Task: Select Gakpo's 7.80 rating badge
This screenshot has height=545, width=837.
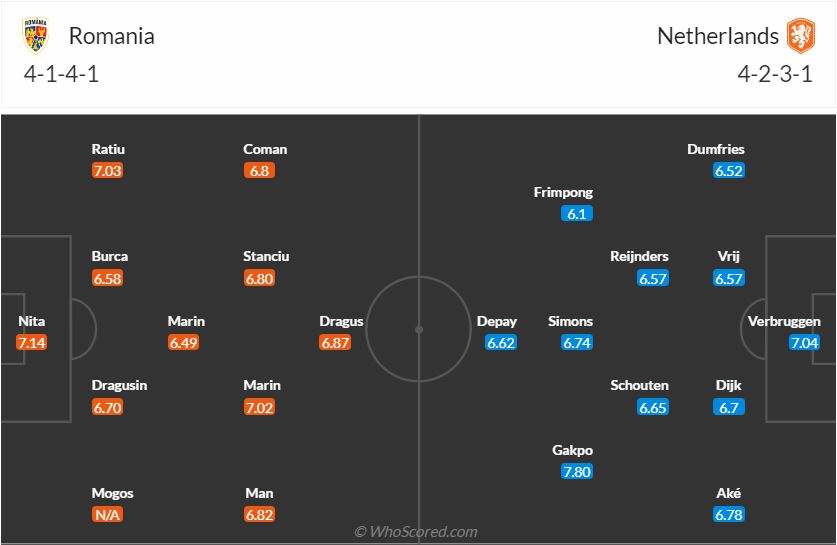Action: coord(577,471)
